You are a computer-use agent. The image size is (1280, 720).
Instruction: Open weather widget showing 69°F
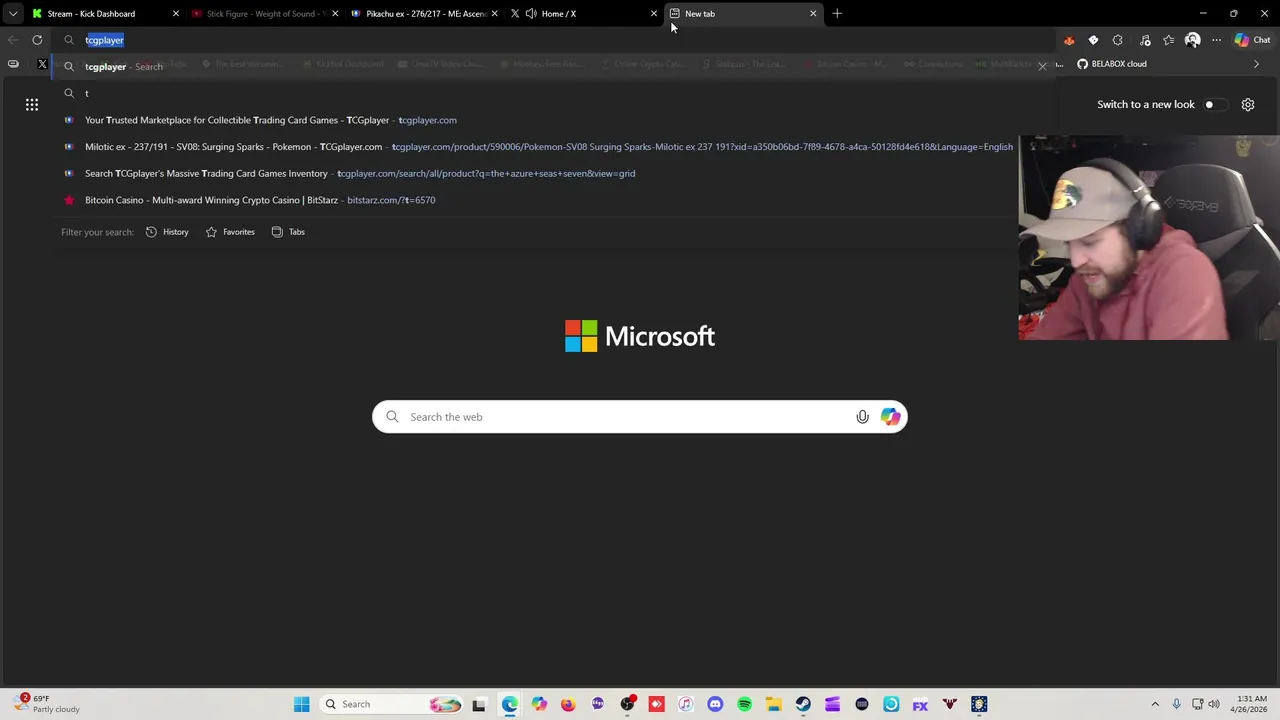pyautogui.click(x=48, y=704)
